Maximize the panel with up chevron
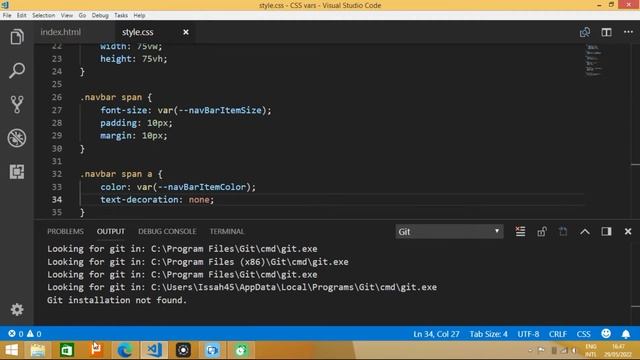This screenshot has width=640, height=360. [585, 231]
